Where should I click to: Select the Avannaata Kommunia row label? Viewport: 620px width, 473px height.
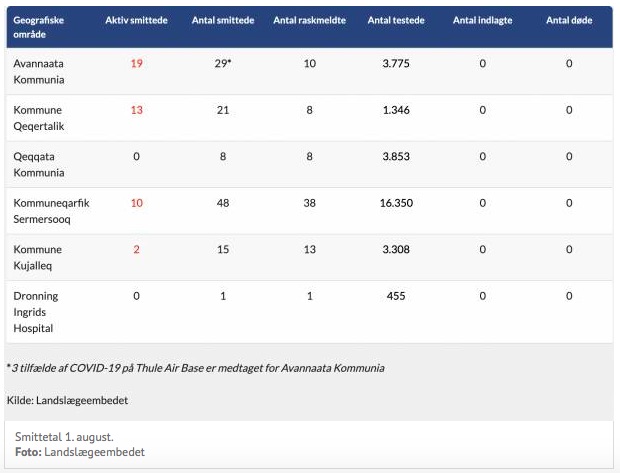point(39,71)
